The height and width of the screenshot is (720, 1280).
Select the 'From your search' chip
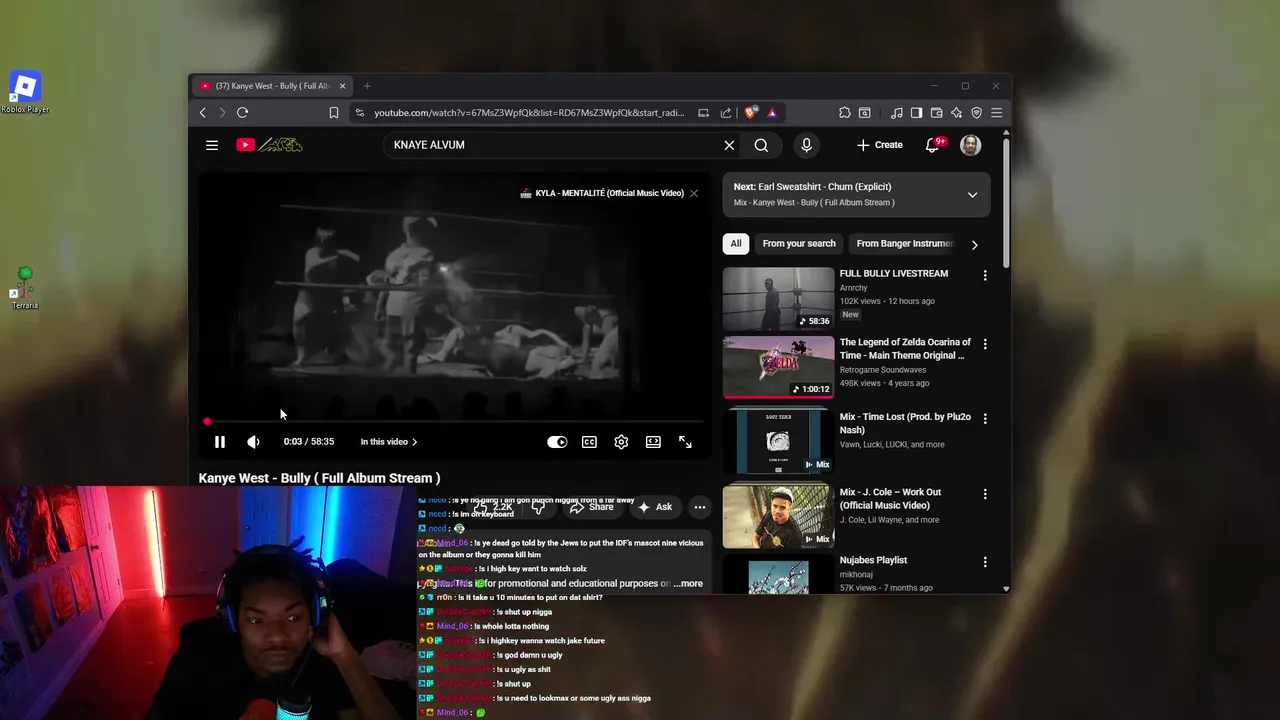pyautogui.click(x=799, y=243)
